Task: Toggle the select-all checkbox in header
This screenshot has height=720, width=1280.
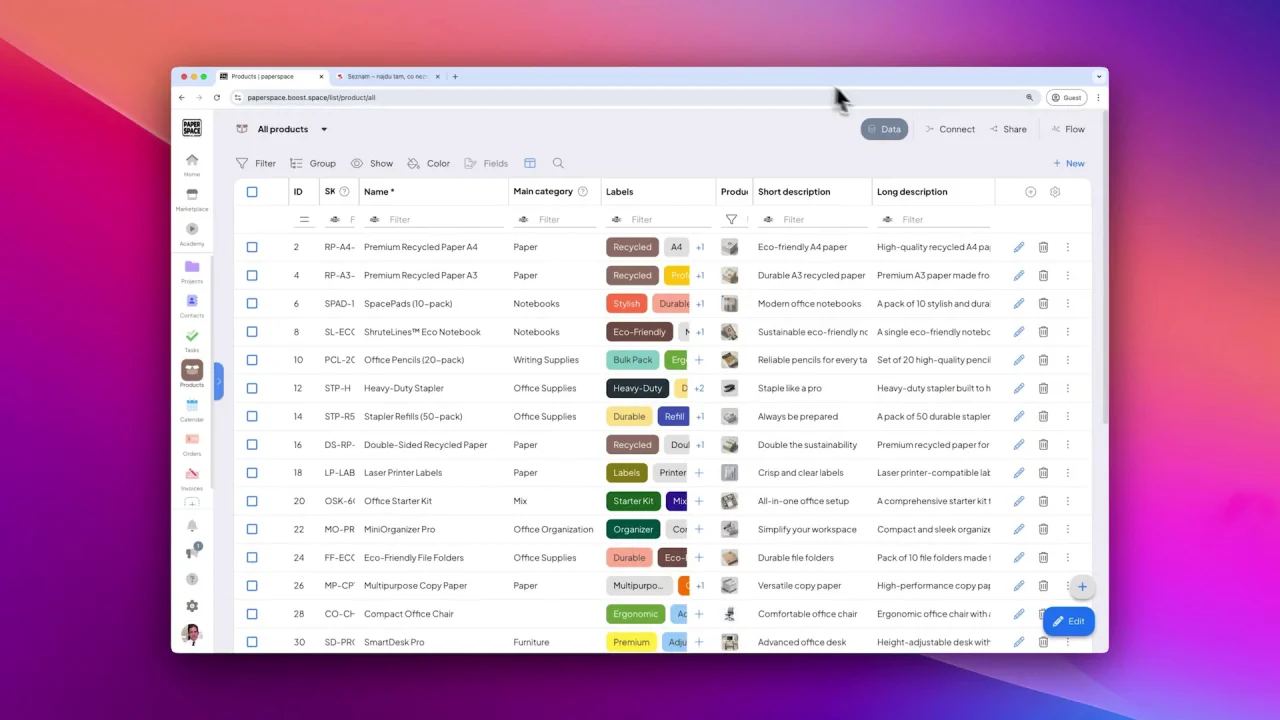Action: (x=252, y=192)
